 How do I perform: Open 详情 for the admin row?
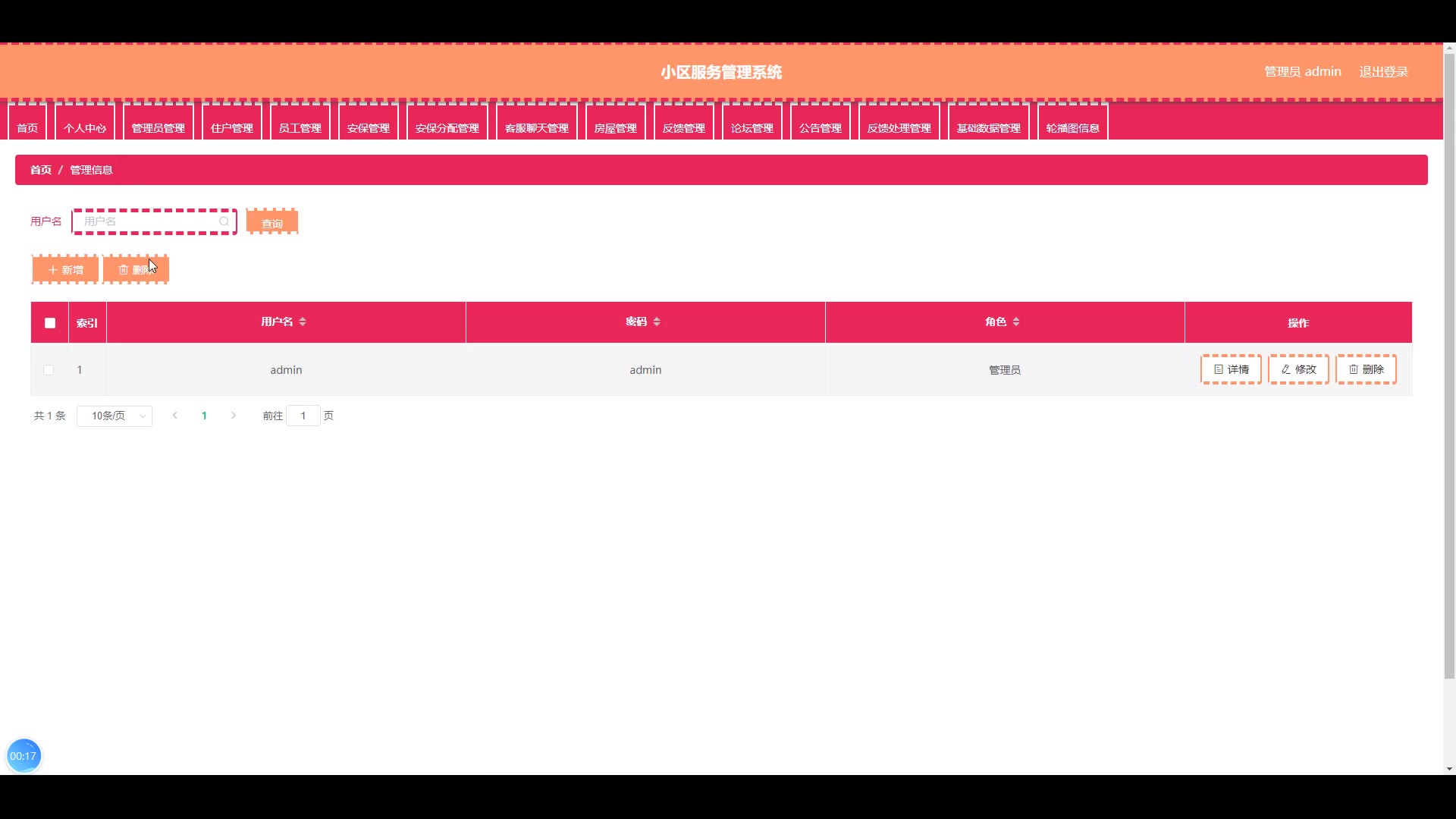pos(1231,369)
